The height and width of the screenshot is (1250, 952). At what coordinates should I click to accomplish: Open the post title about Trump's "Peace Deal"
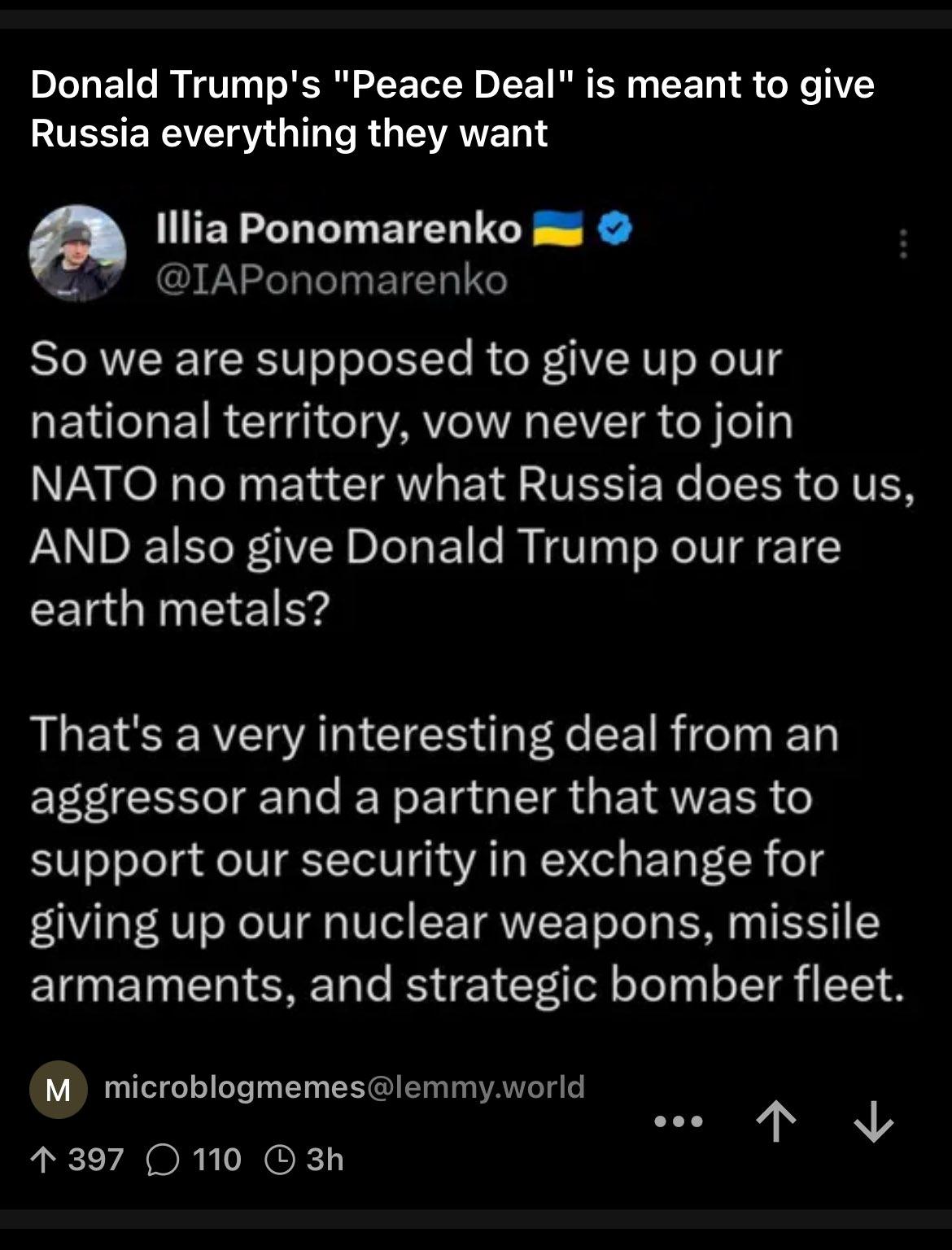(452, 109)
